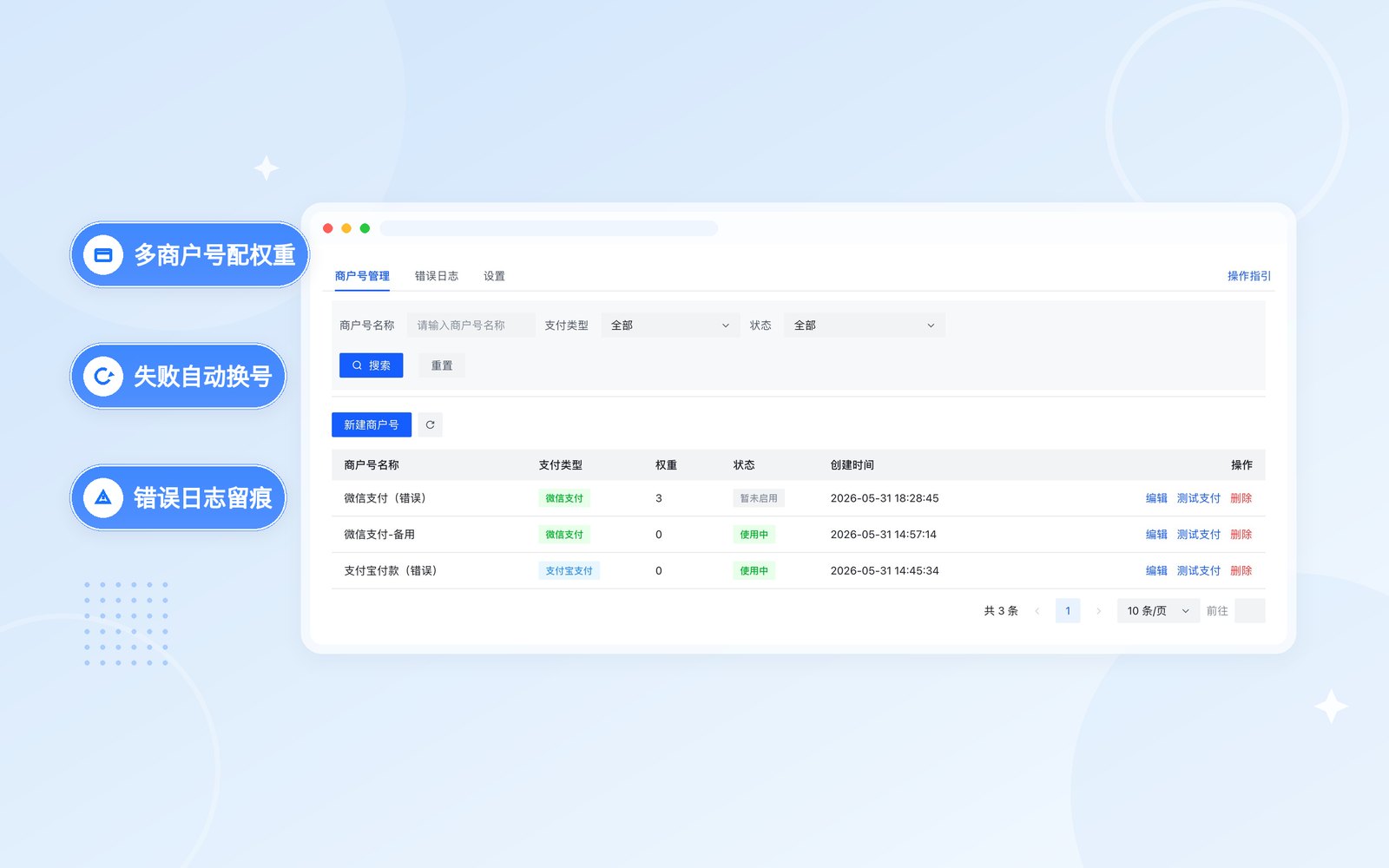Click the card icon on 多商户号配权重 badge
The height and width of the screenshot is (868, 1389).
(103, 255)
